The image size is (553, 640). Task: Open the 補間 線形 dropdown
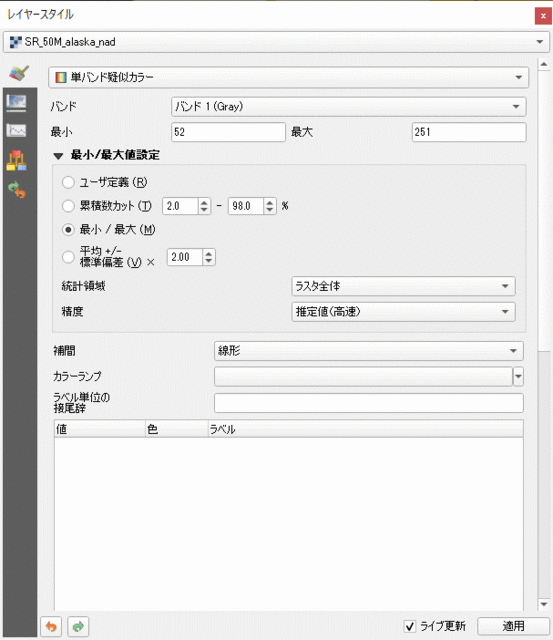click(369, 351)
